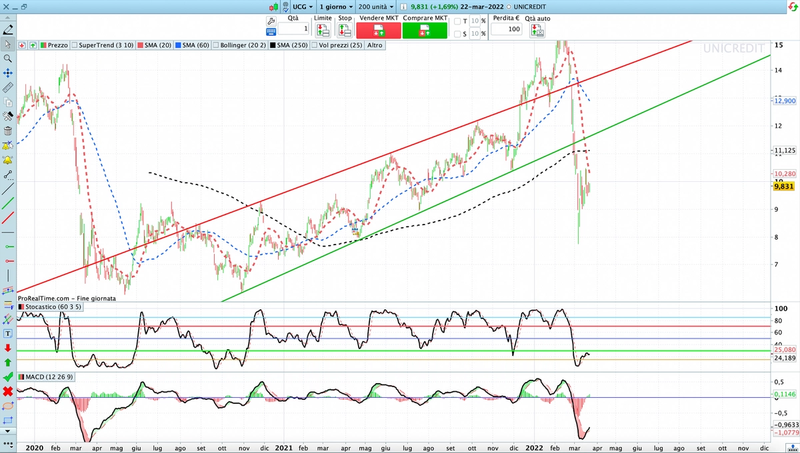Click the T percentage value field

(474, 21)
